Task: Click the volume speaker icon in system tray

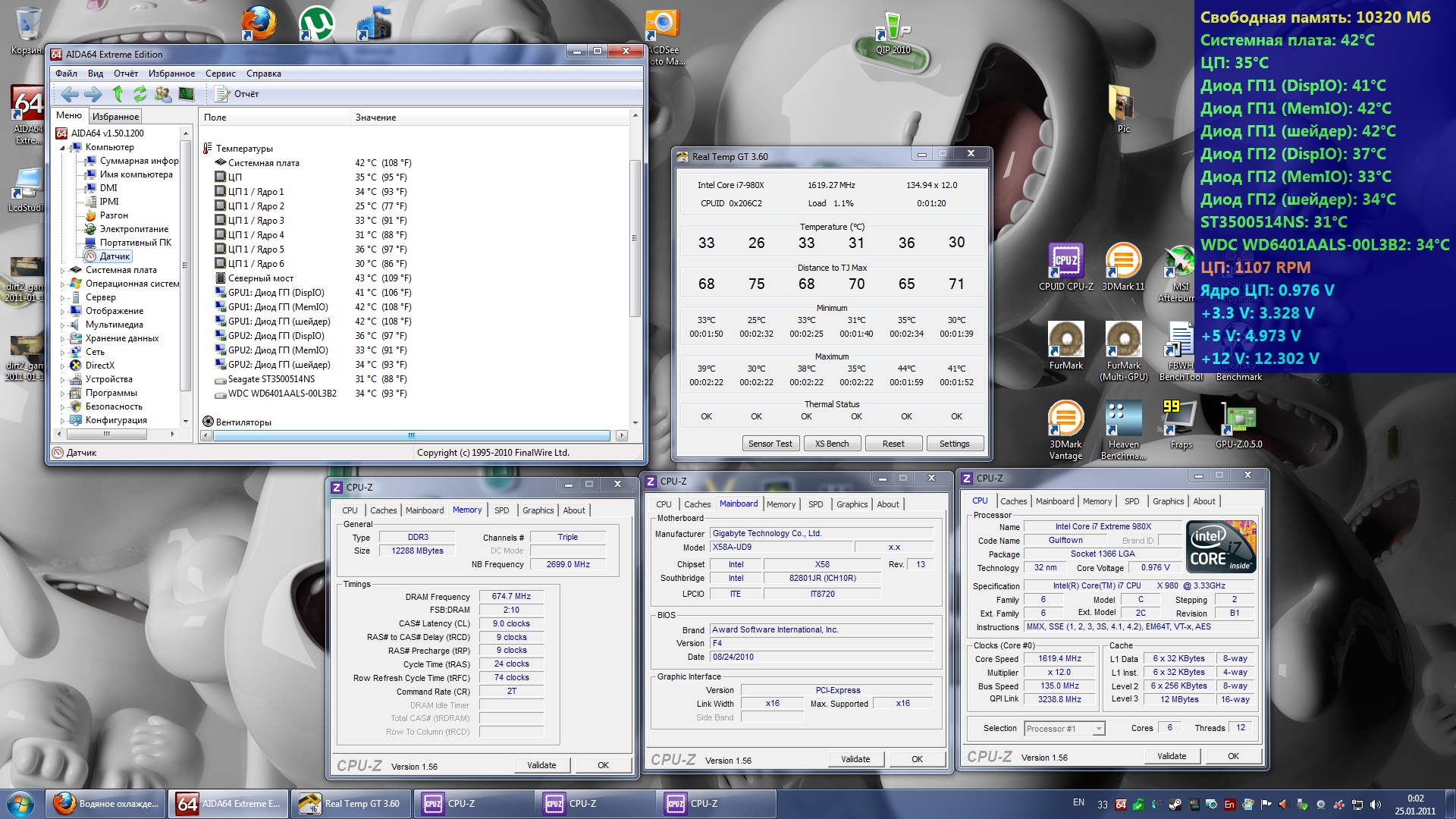Action: 1375,805
